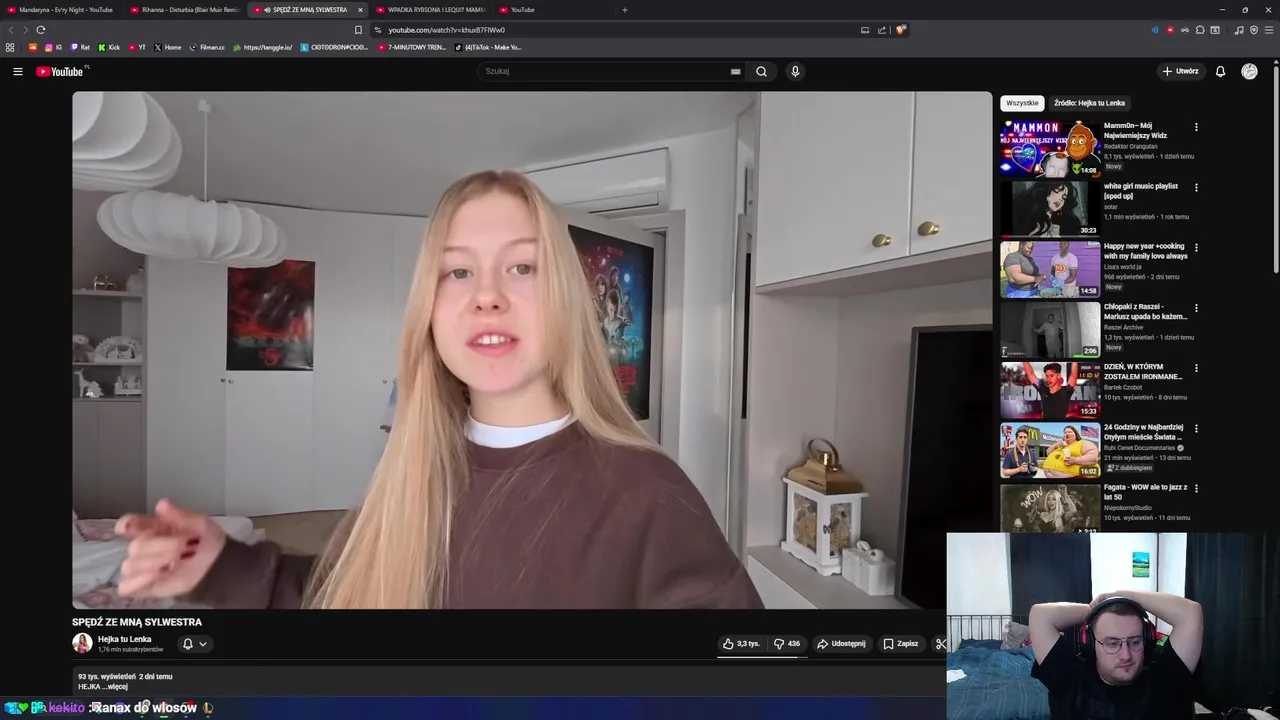Like the video with thumbs up
The width and height of the screenshot is (1280, 720).
(742, 644)
